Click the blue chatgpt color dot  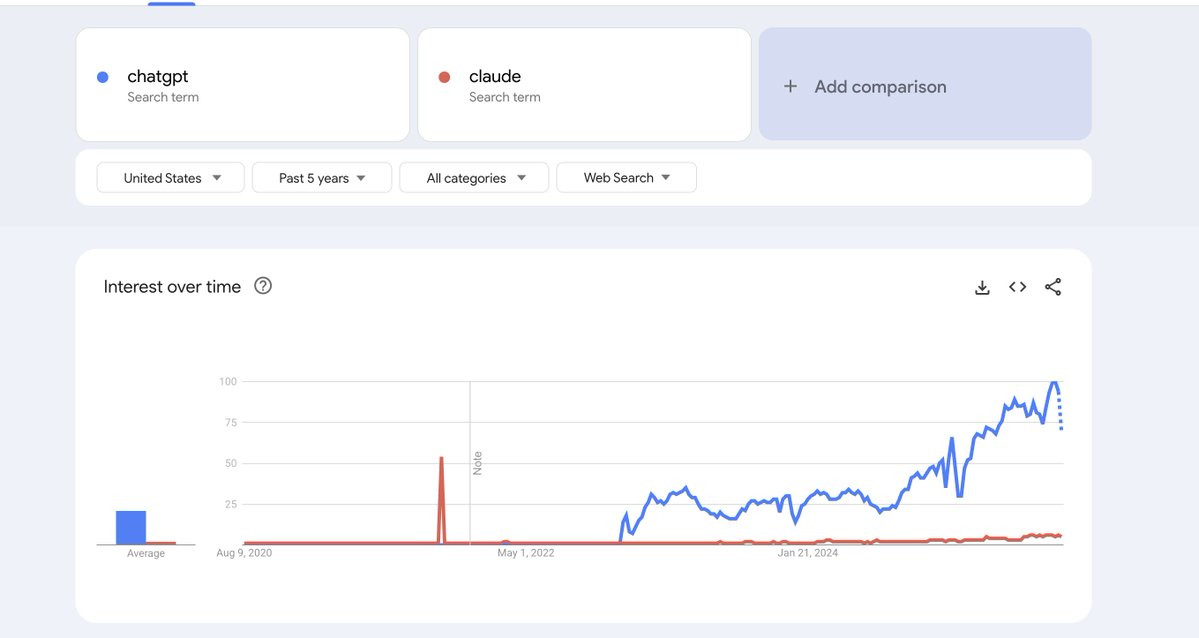coord(103,77)
